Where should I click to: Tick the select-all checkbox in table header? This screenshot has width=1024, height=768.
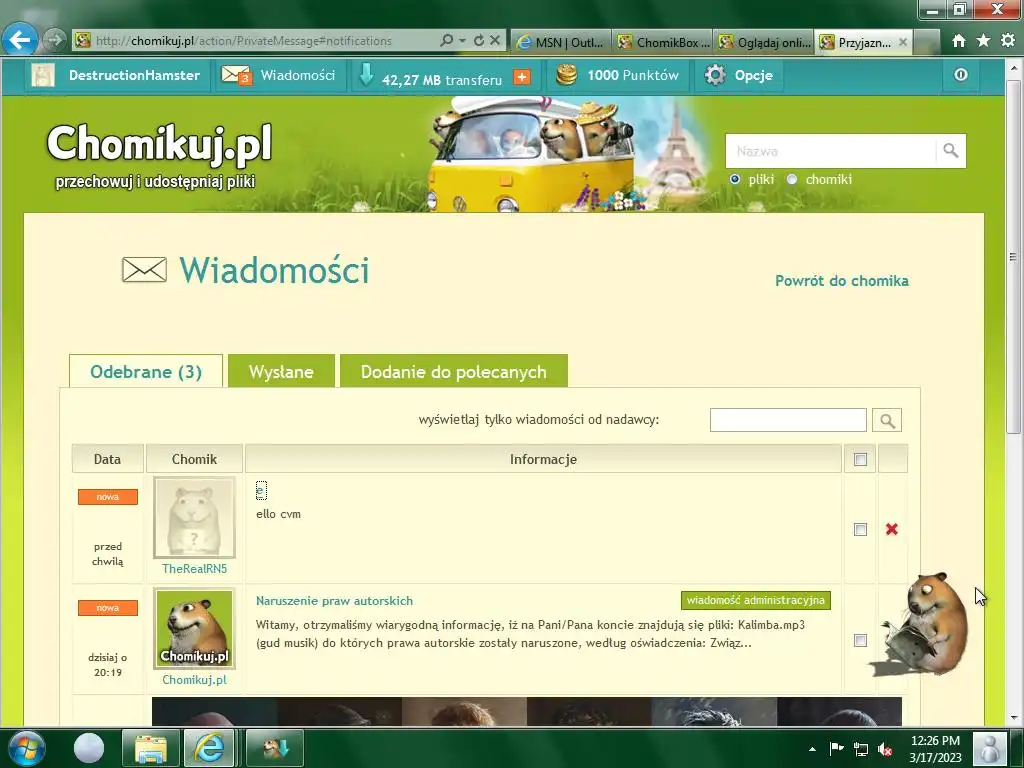tap(861, 460)
